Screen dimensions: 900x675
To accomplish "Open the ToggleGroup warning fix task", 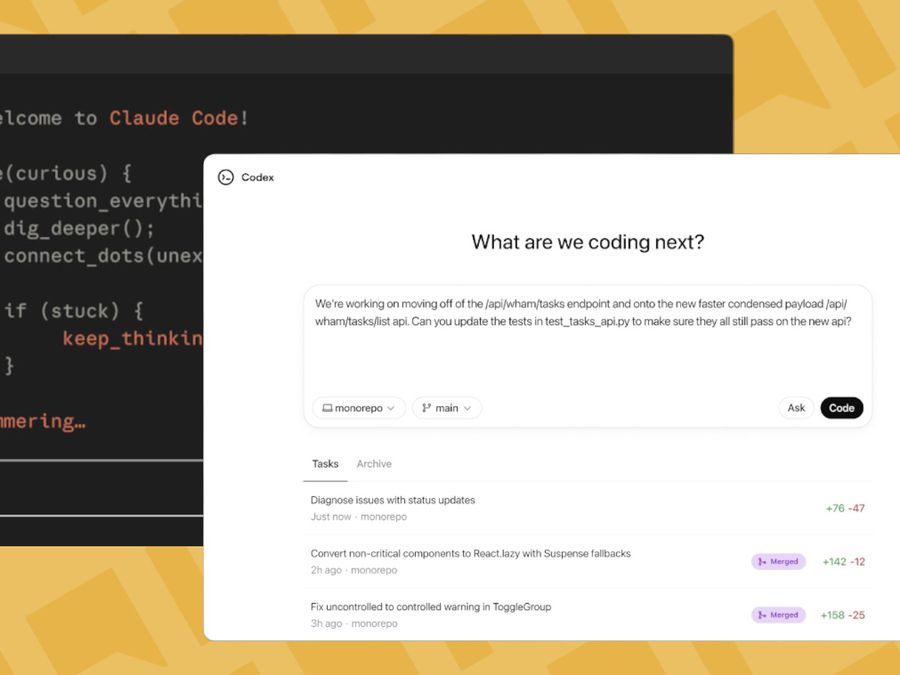I will pyautogui.click(x=430, y=607).
